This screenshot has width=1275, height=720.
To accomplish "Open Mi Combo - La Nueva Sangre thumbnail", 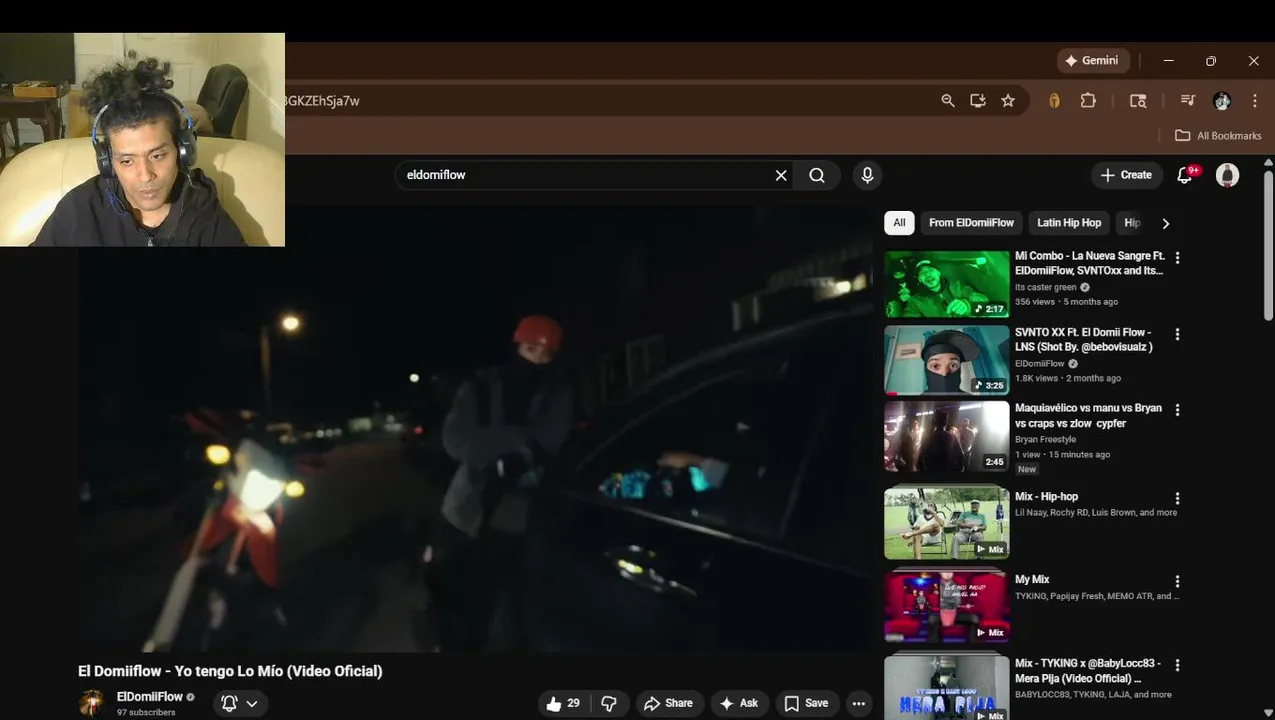I will click(946, 284).
